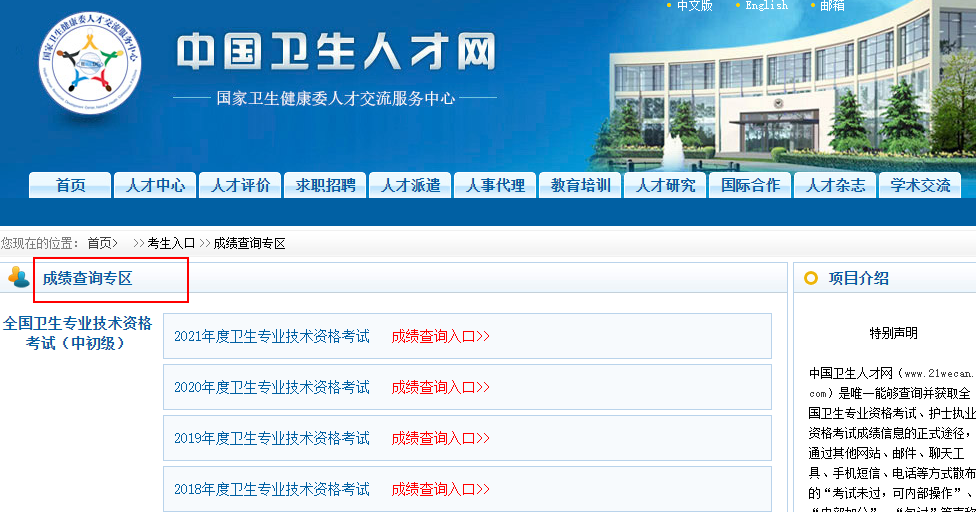The width and height of the screenshot is (976, 512).
Task: Select the 人事代理 navigation tab
Action: click(495, 186)
